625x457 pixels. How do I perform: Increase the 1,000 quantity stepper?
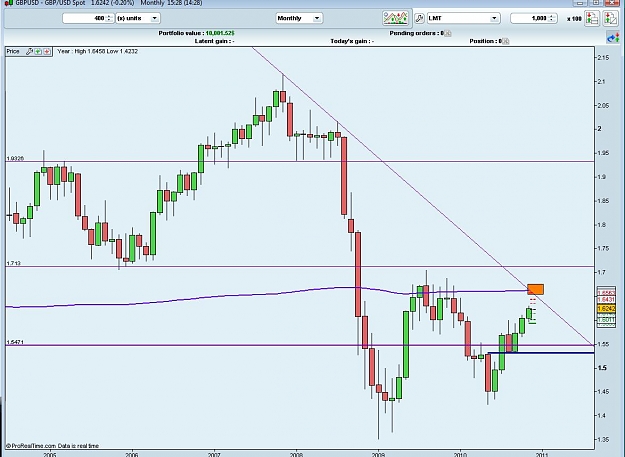point(552,16)
